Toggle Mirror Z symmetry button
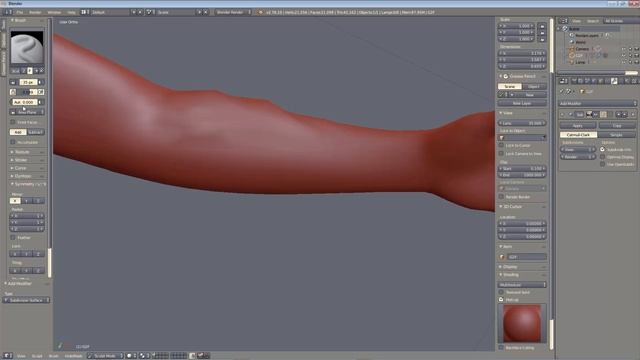 point(38,201)
